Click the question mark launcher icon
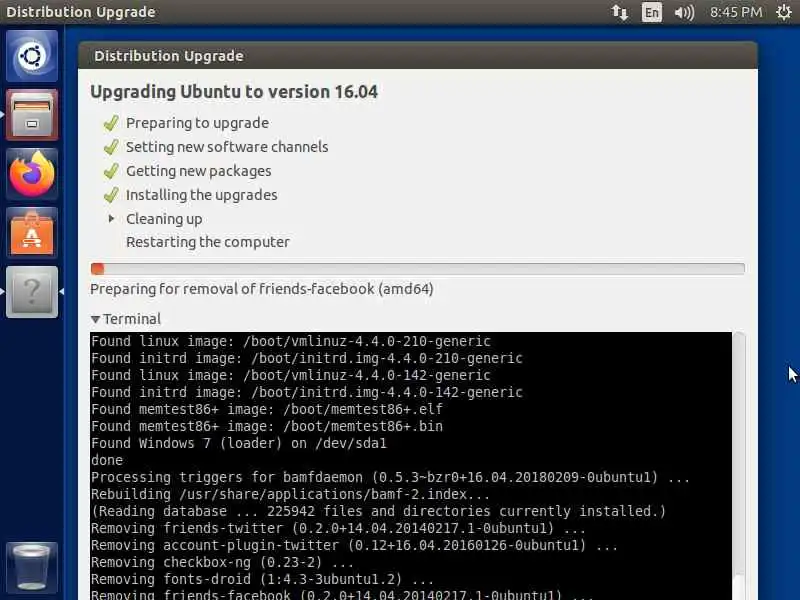This screenshot has width=800, height=600. point(32,292)
